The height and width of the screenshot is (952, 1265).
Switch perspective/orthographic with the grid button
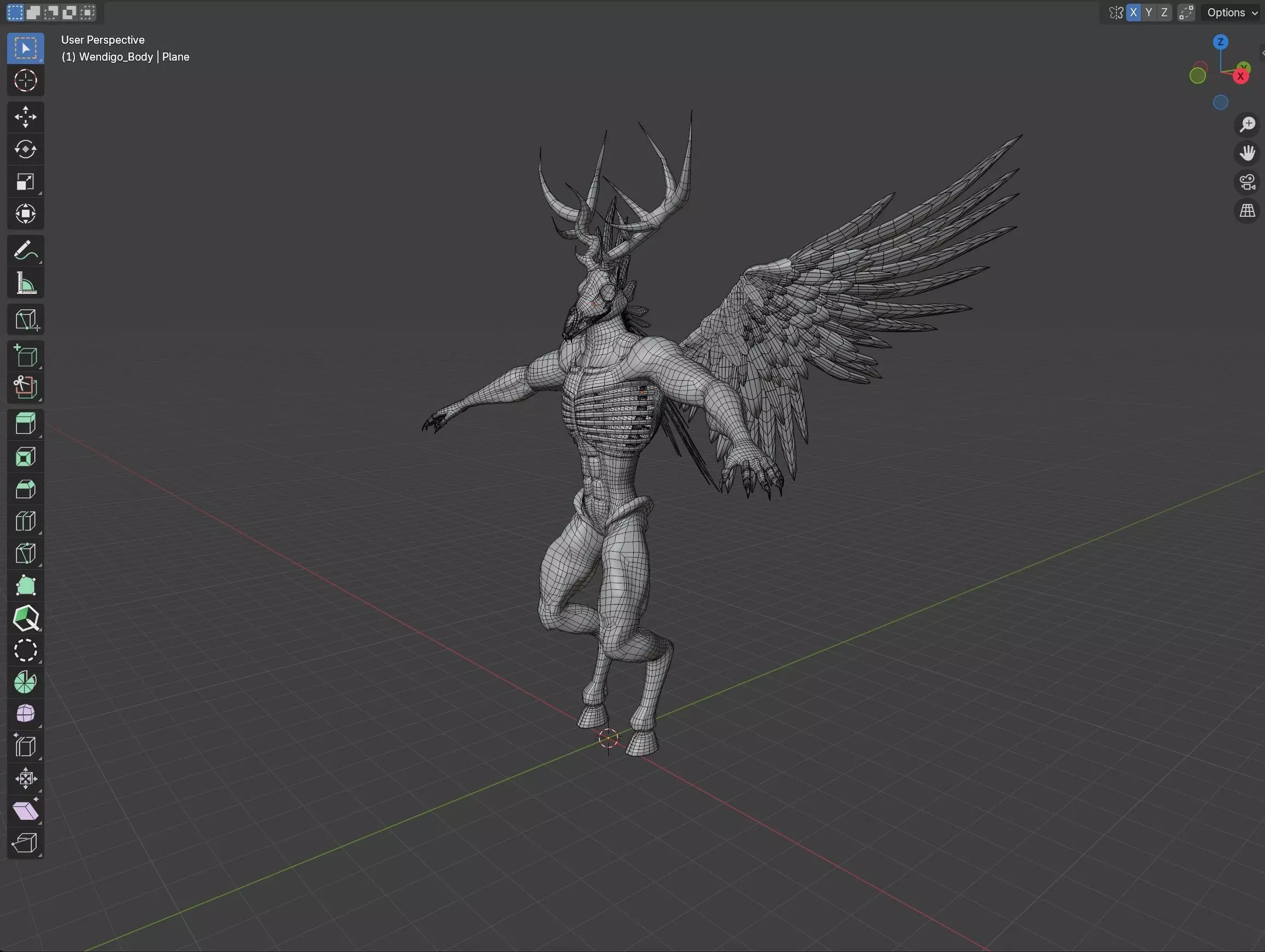pos(1247,211)
